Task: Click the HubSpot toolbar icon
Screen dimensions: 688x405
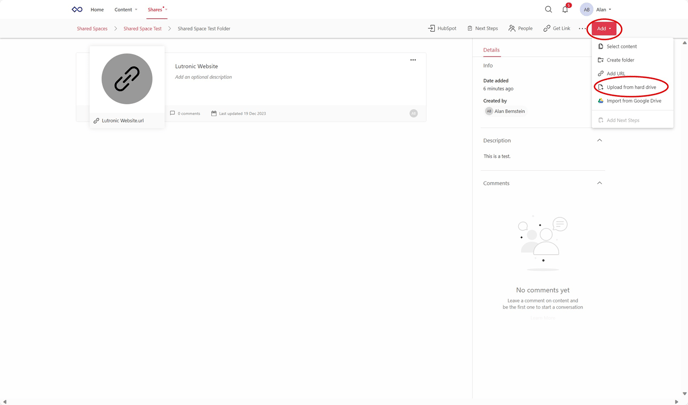Action: click(x=442, y=28)
